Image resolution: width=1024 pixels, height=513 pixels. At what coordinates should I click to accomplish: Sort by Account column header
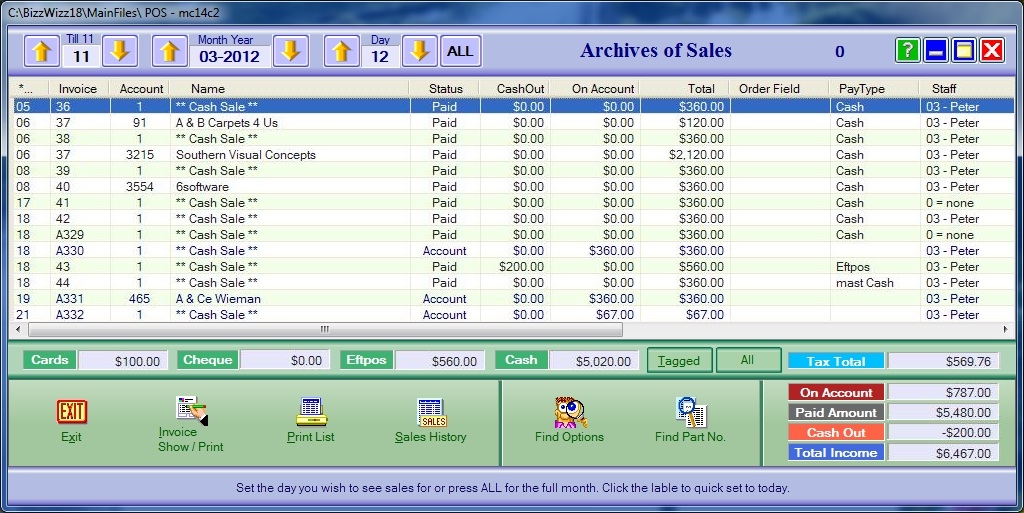[x=141, y=89]
